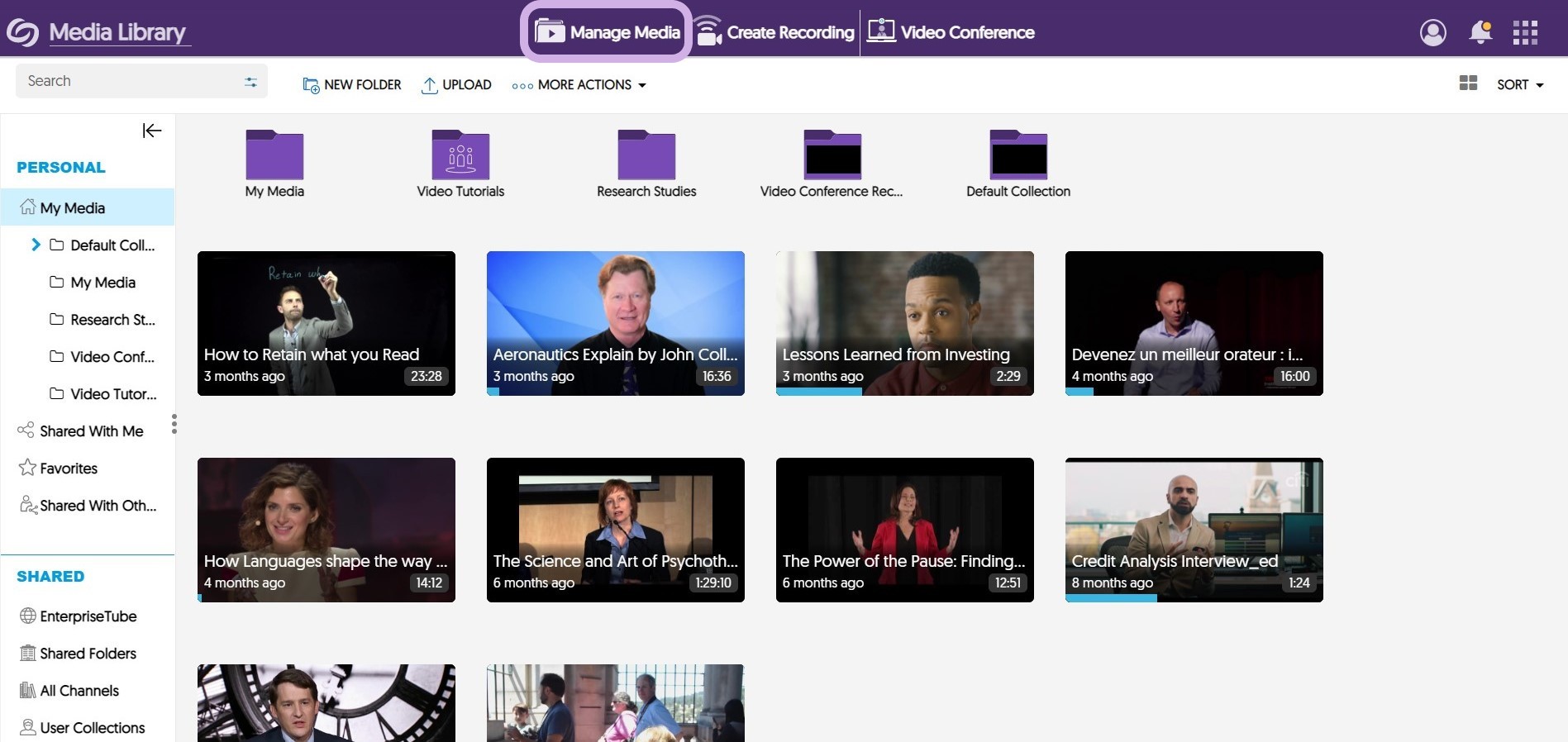Open the Research Studies folder icon
Image resolution: width=1568 pixels, height=742 pixels.
click(646, 155)
